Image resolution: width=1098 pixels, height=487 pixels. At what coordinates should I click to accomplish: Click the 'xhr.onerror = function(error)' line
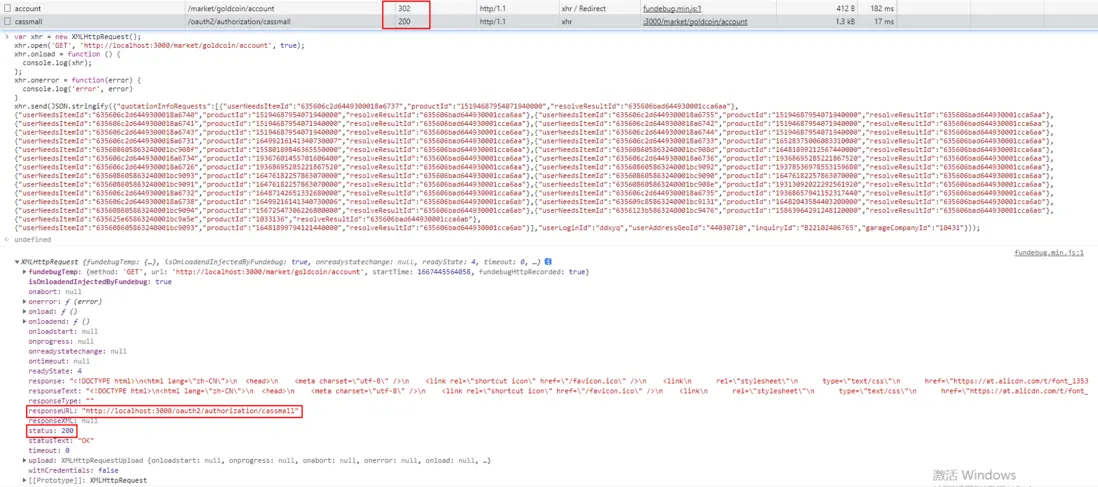[78, 81]
